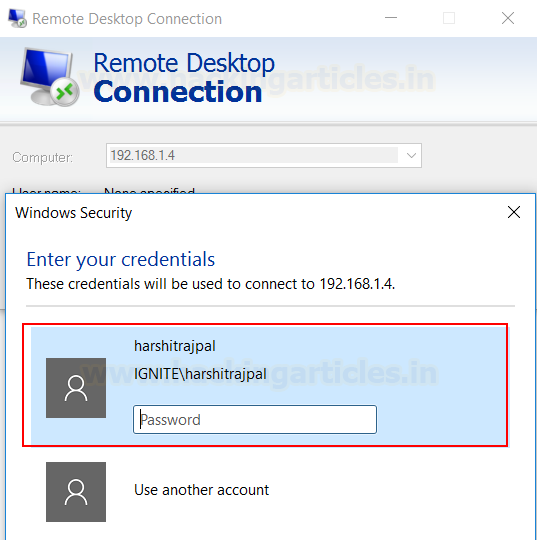Screen dimensions: 537x540
Task: Click the Enter your credentials heading
Action: pos(121,259)
